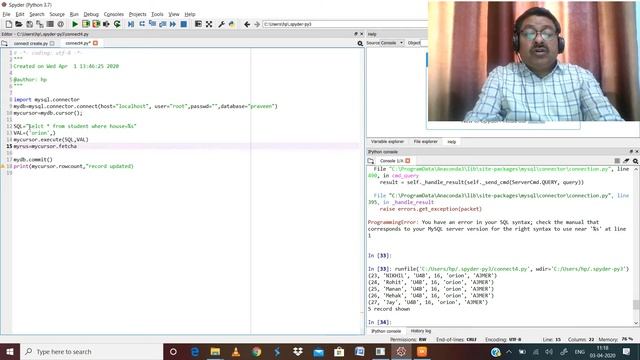Click the Windows taskbar search box
The image size is (640, 360).
tap(91, 351)
